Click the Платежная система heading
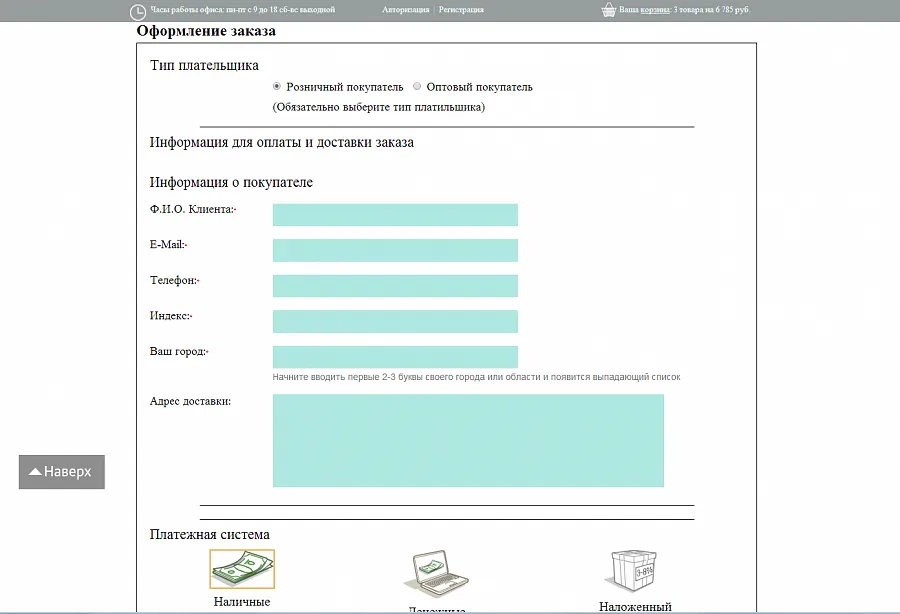 (x=210, y=535)
